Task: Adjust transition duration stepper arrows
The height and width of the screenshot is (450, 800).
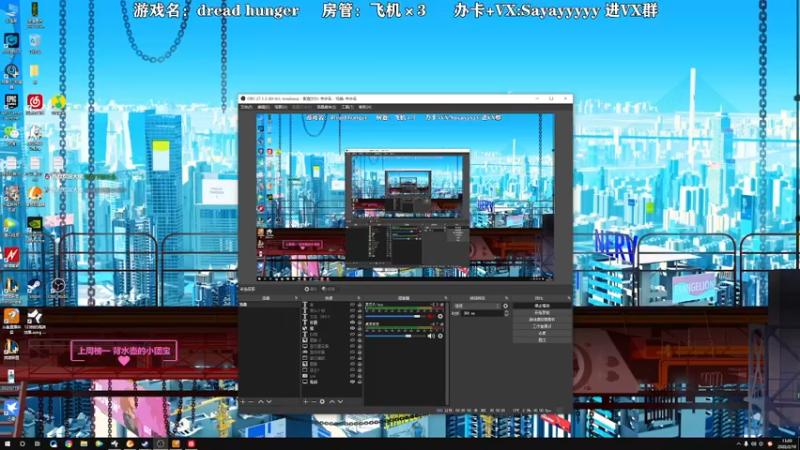Action: click(507, 313)
